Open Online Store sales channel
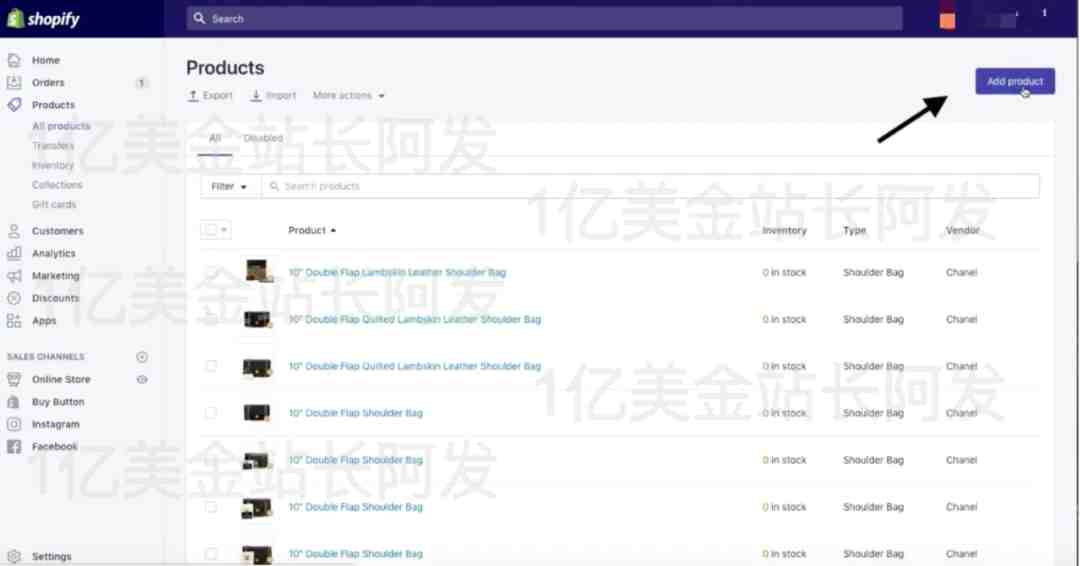The width and height of the screenshot is (1080, 566). (61, 379)
